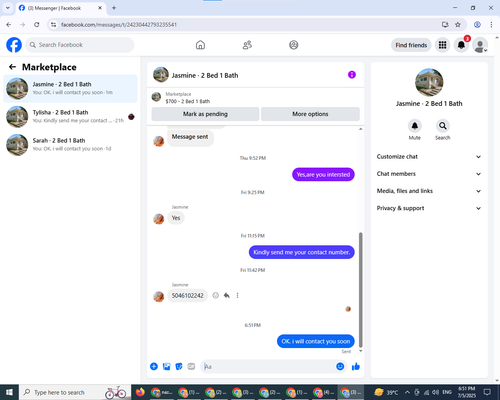
Task: Open Chrome three-dot menu
Action: point(491,25)
